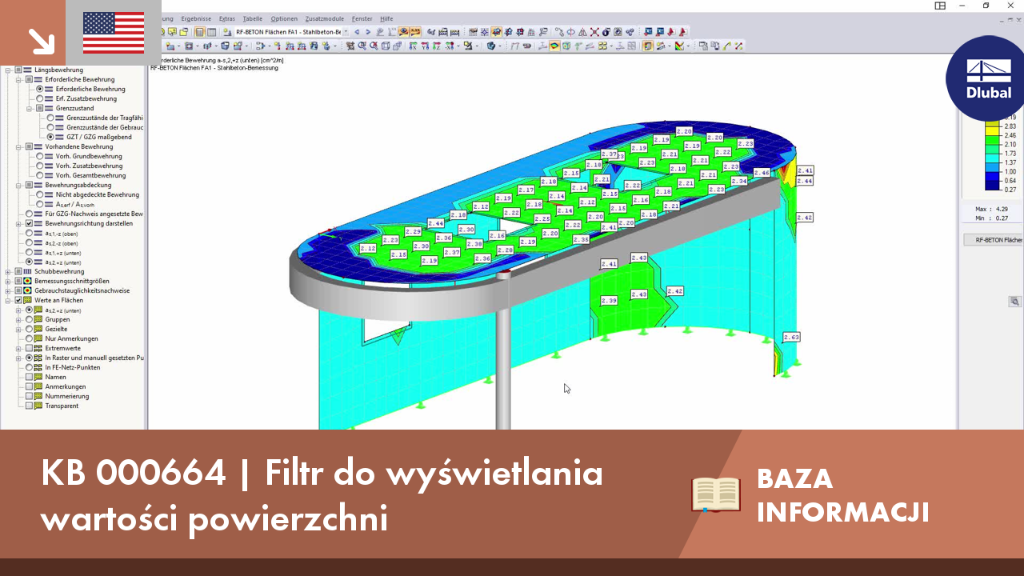
Task: Click the US flag language icon
Action: 114,33
